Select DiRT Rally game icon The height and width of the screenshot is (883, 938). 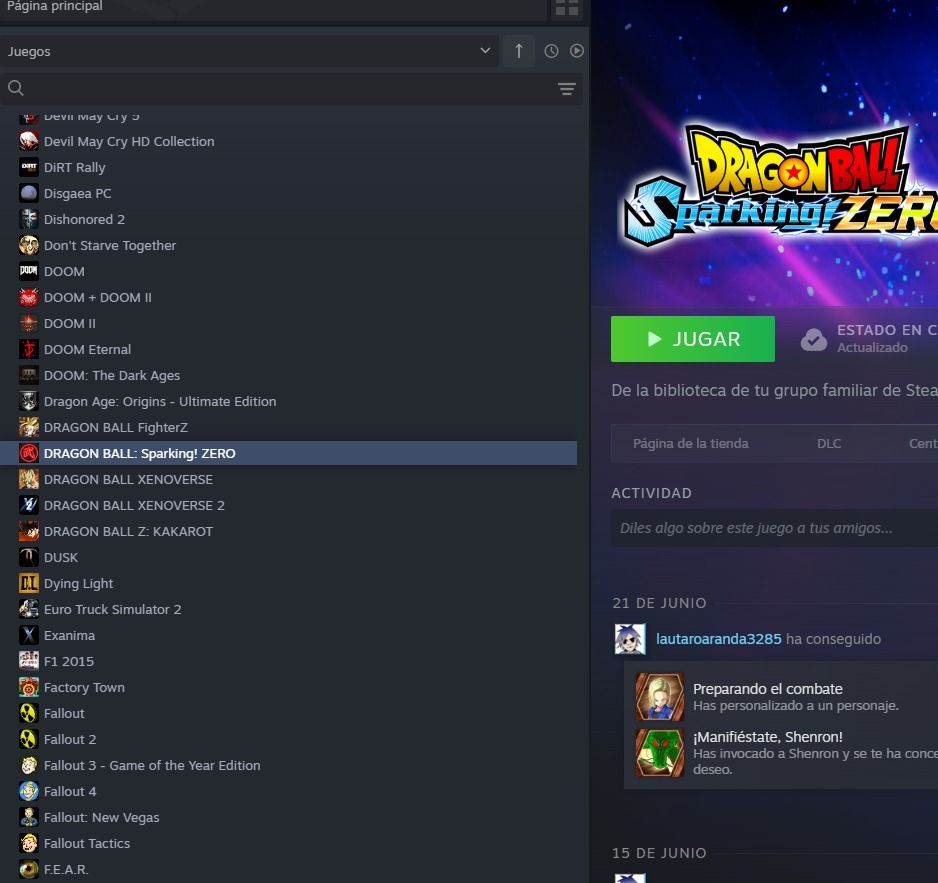pyautogui.click(x=29, y=168)
